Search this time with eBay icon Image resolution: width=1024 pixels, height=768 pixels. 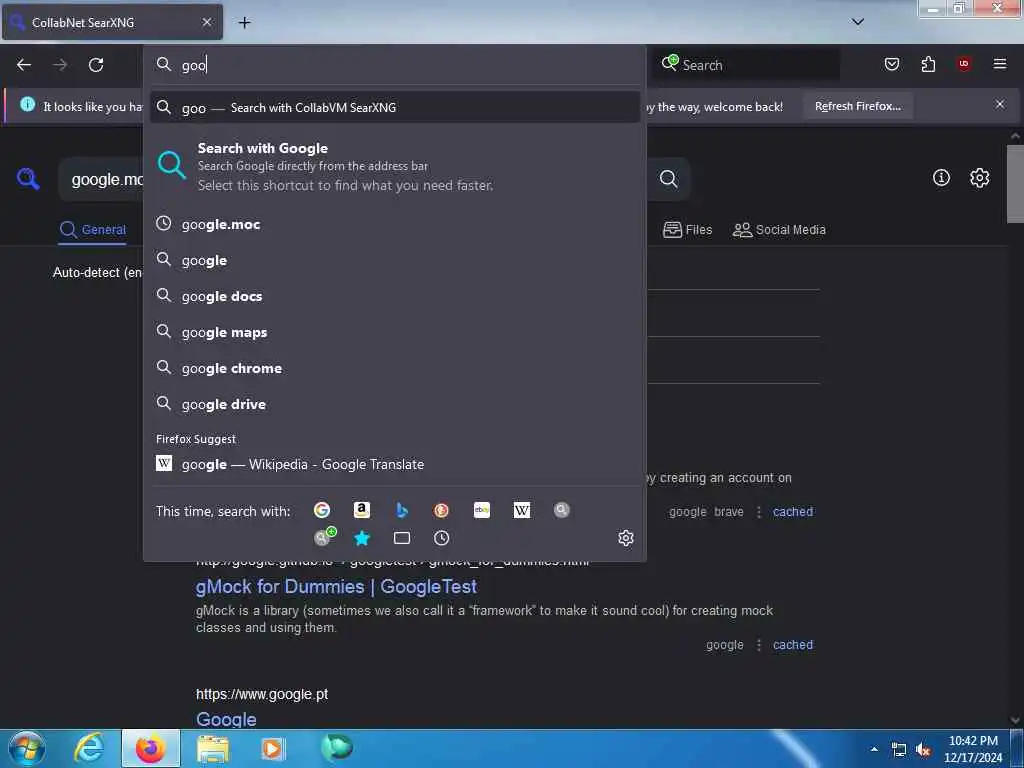pos(482,510)
